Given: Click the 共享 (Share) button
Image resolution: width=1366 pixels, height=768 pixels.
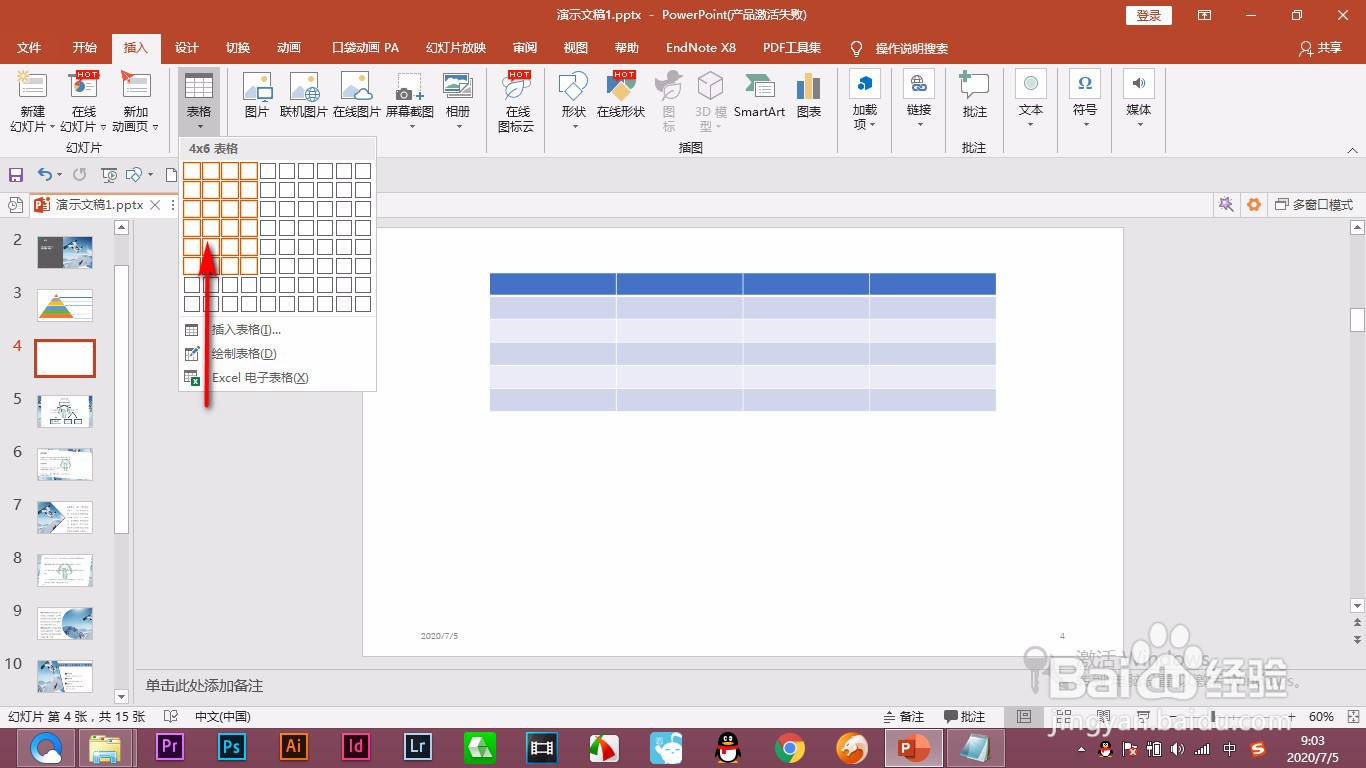Looking at the screenshot, I should (1320, 48).
